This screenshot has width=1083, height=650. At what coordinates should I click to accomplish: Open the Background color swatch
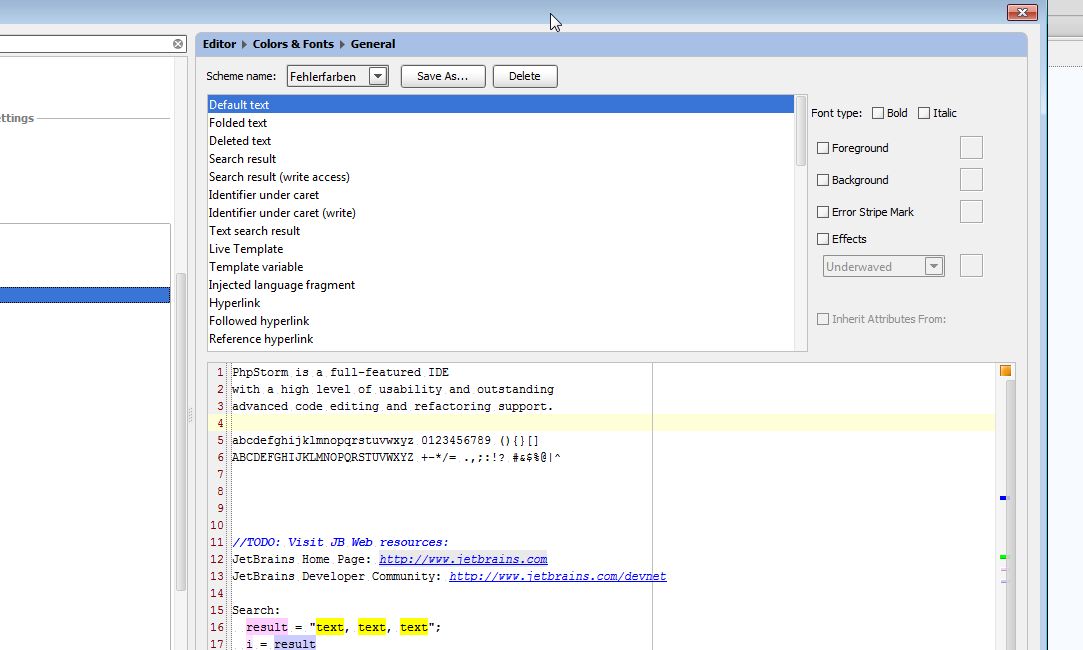pos(971,180)
